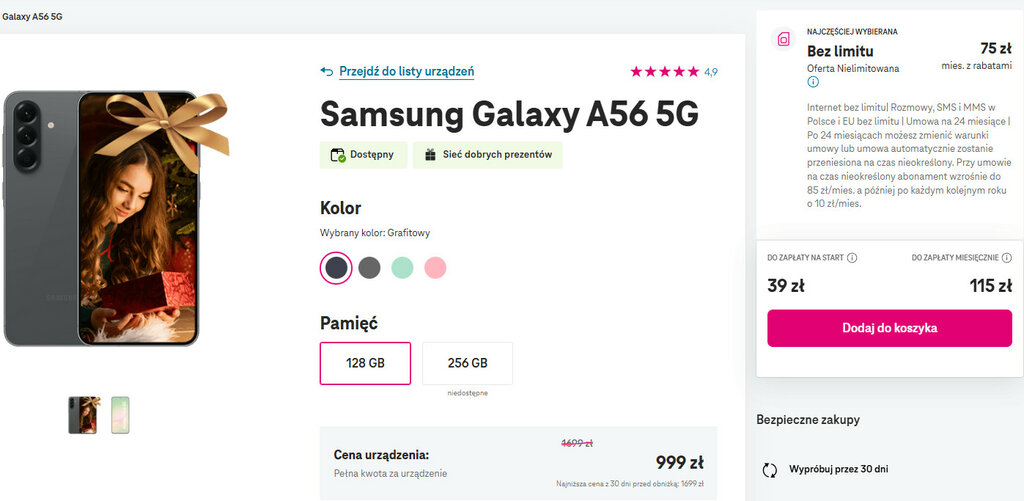Click the refresh icon near Wypróbuj przez 30 dni

coord(770,469)
